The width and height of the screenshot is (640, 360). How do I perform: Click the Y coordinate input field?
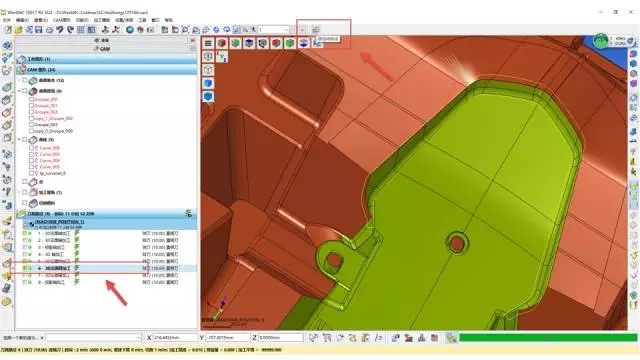(x=228, y=338)
